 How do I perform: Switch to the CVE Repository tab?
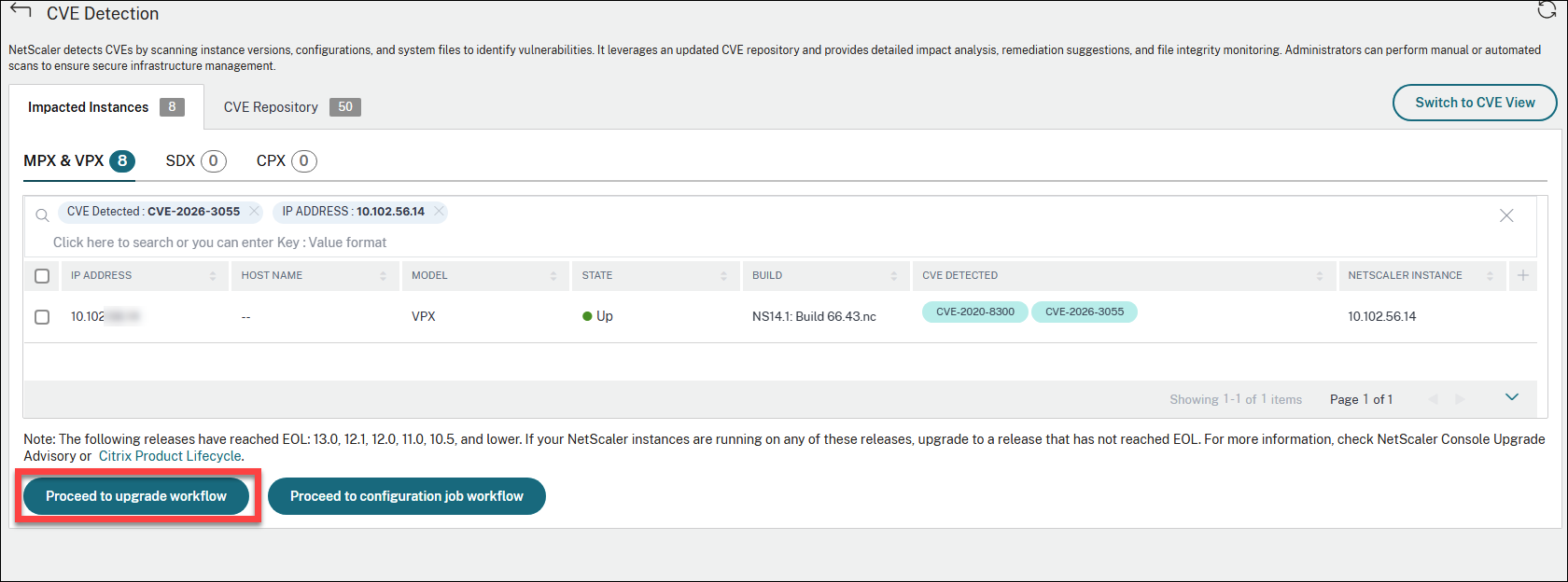tap(292, 107)
